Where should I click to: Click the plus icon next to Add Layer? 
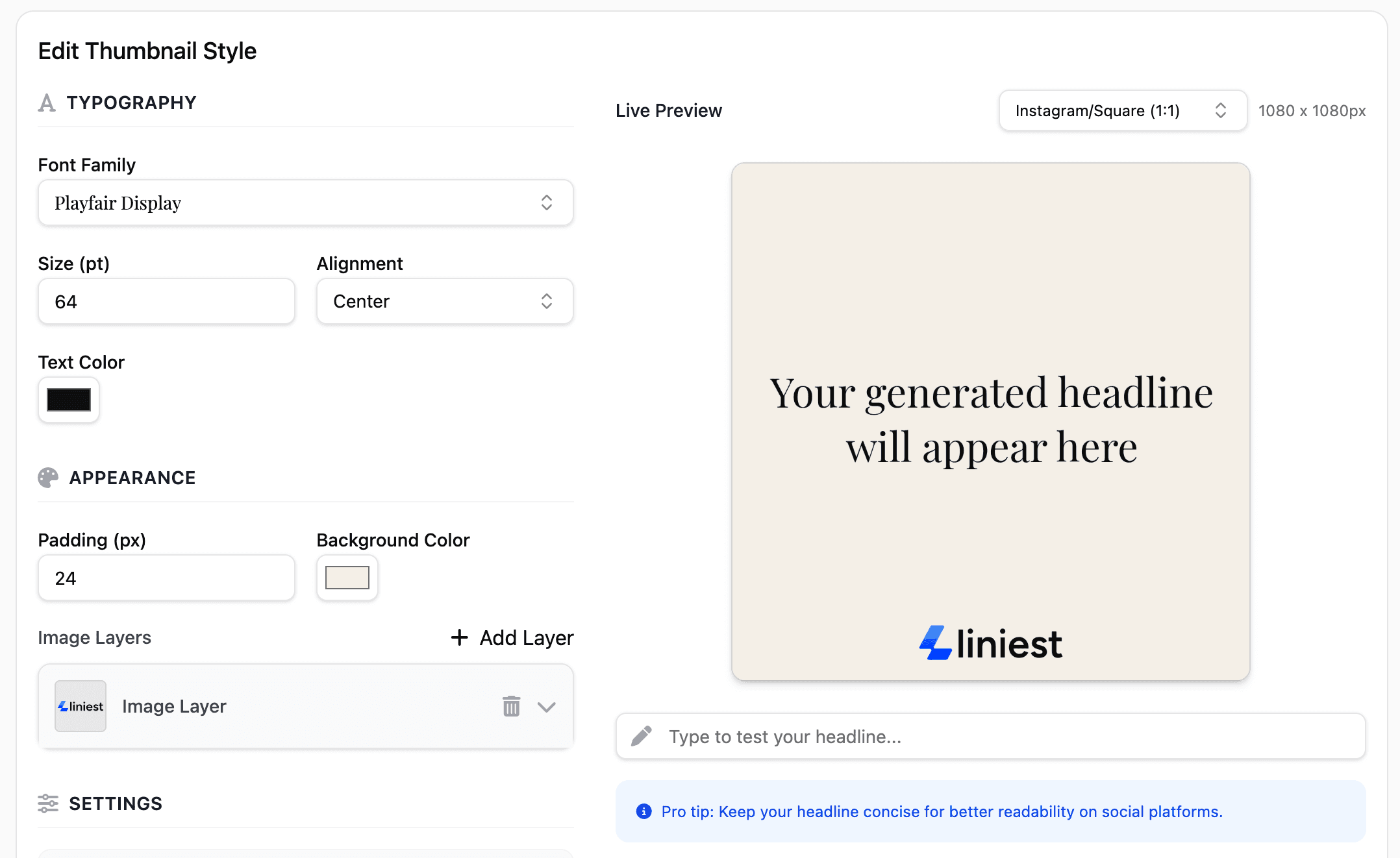pos(459,637)
